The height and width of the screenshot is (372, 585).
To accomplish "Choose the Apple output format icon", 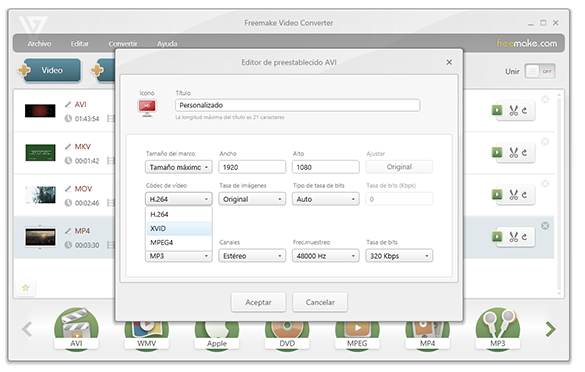I will [217, 336].
